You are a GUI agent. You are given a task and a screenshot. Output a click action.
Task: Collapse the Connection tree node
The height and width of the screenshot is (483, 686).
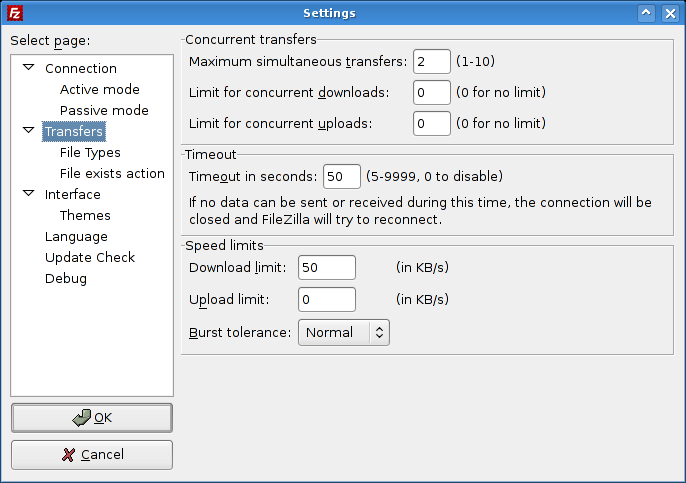pos(29,67)
